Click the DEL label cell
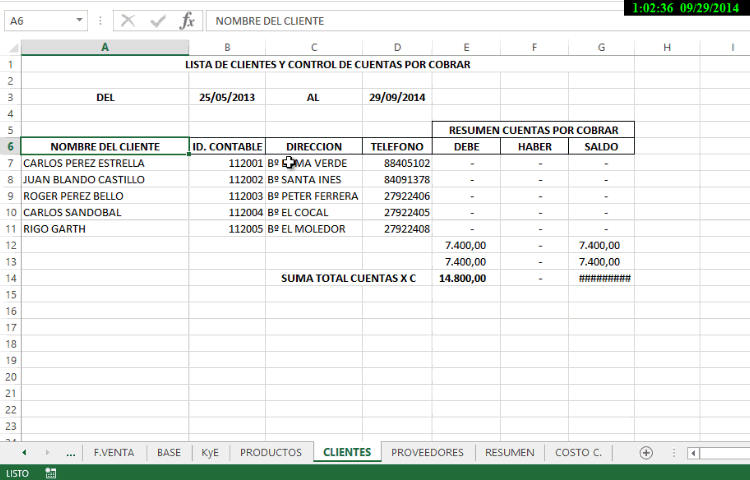Screen dimensions: 750x480 tap(105, 98)
